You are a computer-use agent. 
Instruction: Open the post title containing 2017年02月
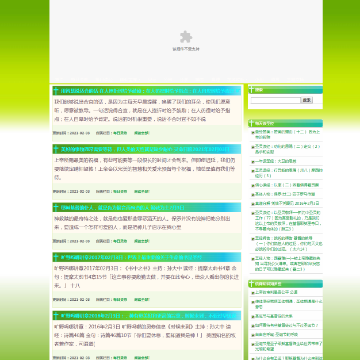[x=131, y=257]
